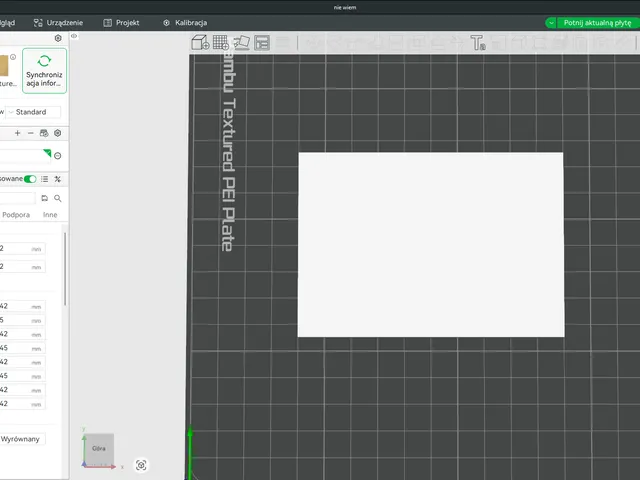The image size is (640, 480).
Task: Toggle the advanced settings switch
Action: point(30,179)
